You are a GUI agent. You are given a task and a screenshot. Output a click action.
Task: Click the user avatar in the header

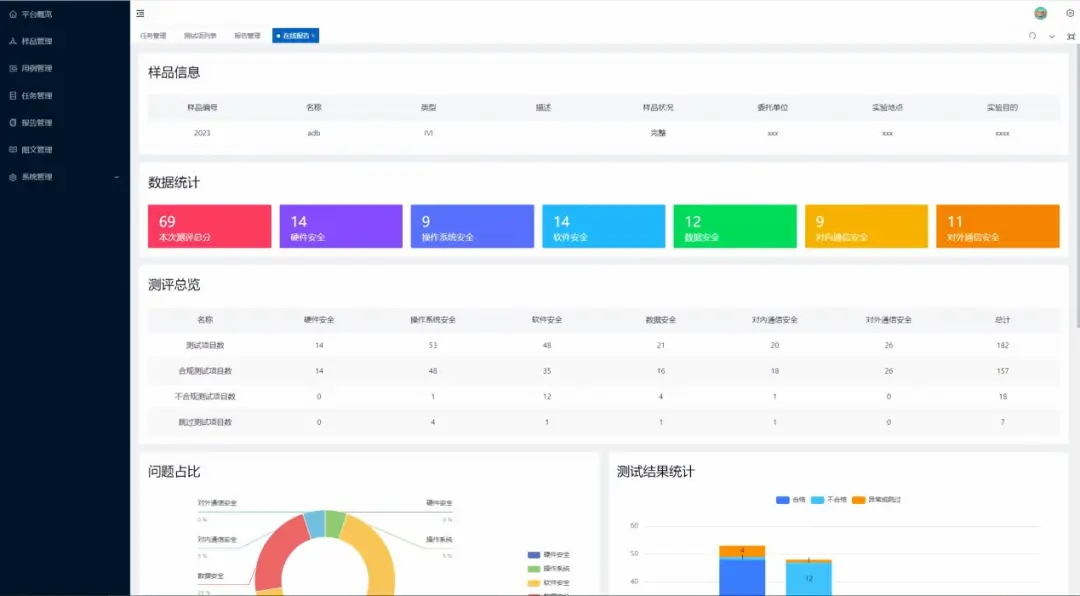1040,13
